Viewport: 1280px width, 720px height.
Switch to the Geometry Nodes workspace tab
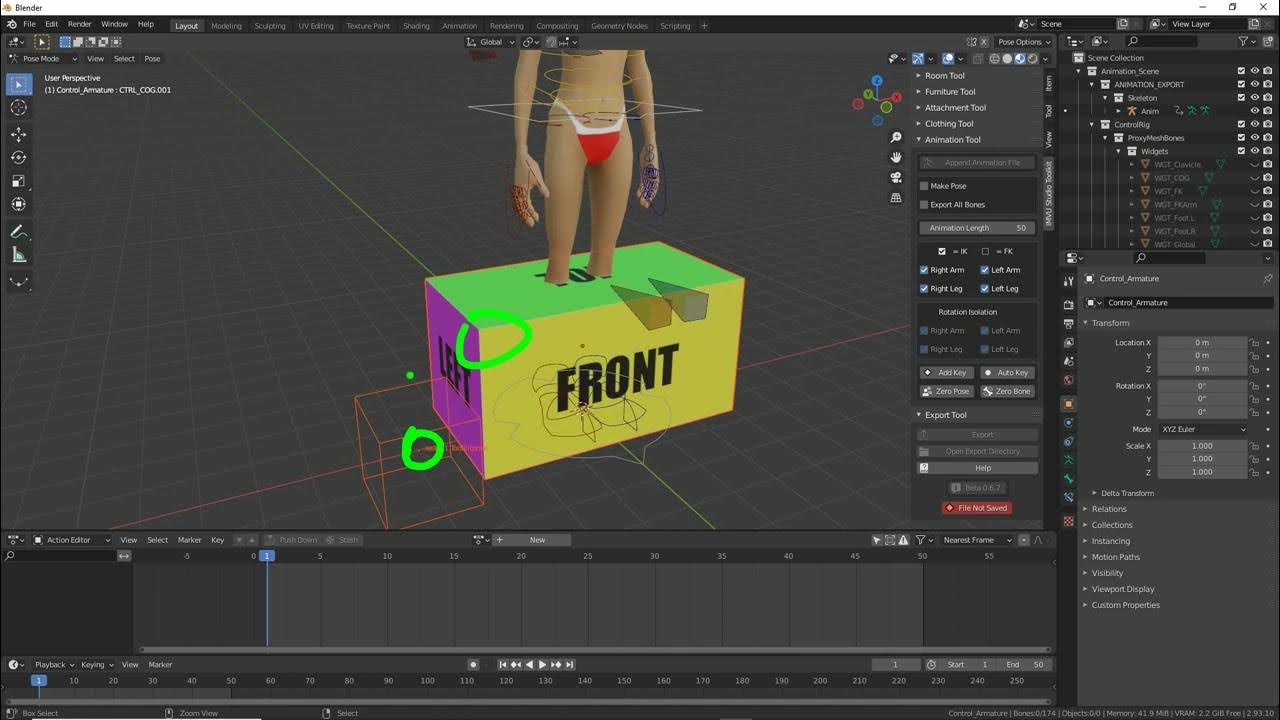(619, 26)
